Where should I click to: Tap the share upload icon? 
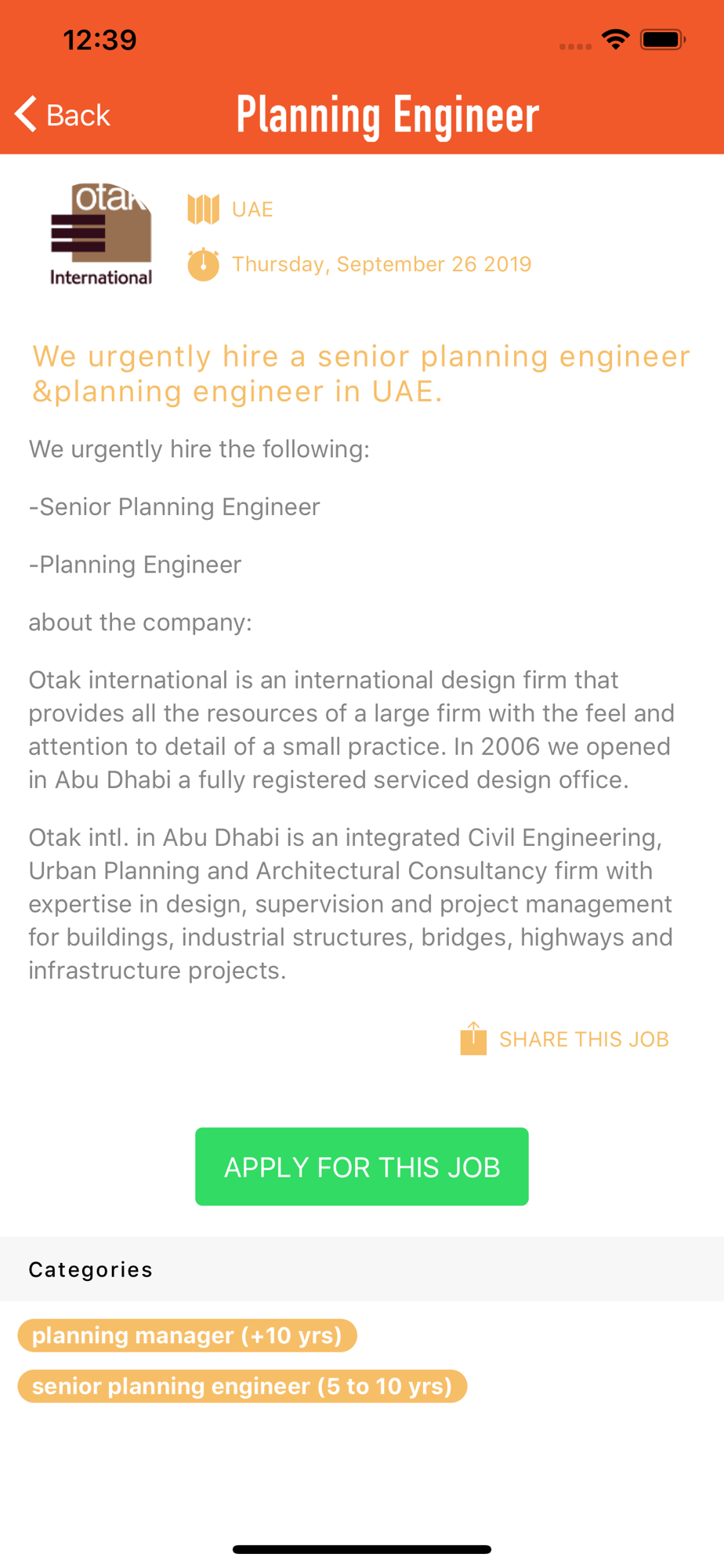(473, 1039)
